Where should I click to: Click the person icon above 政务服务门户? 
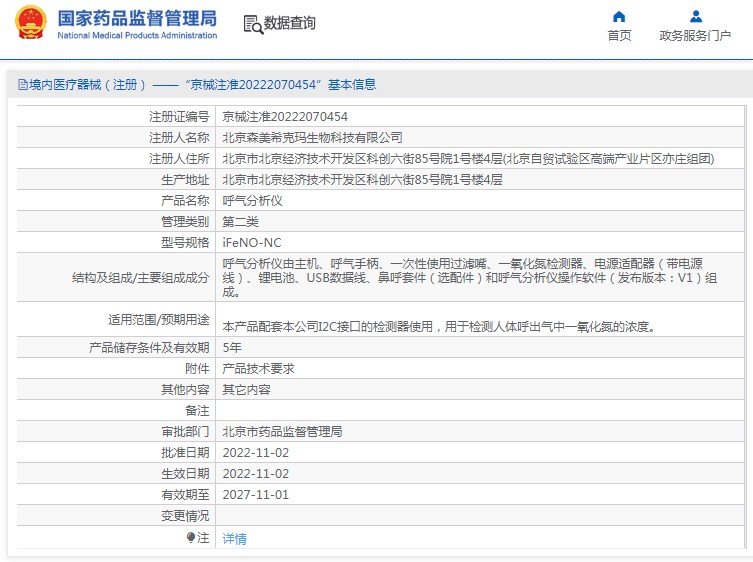click(696, 16)
